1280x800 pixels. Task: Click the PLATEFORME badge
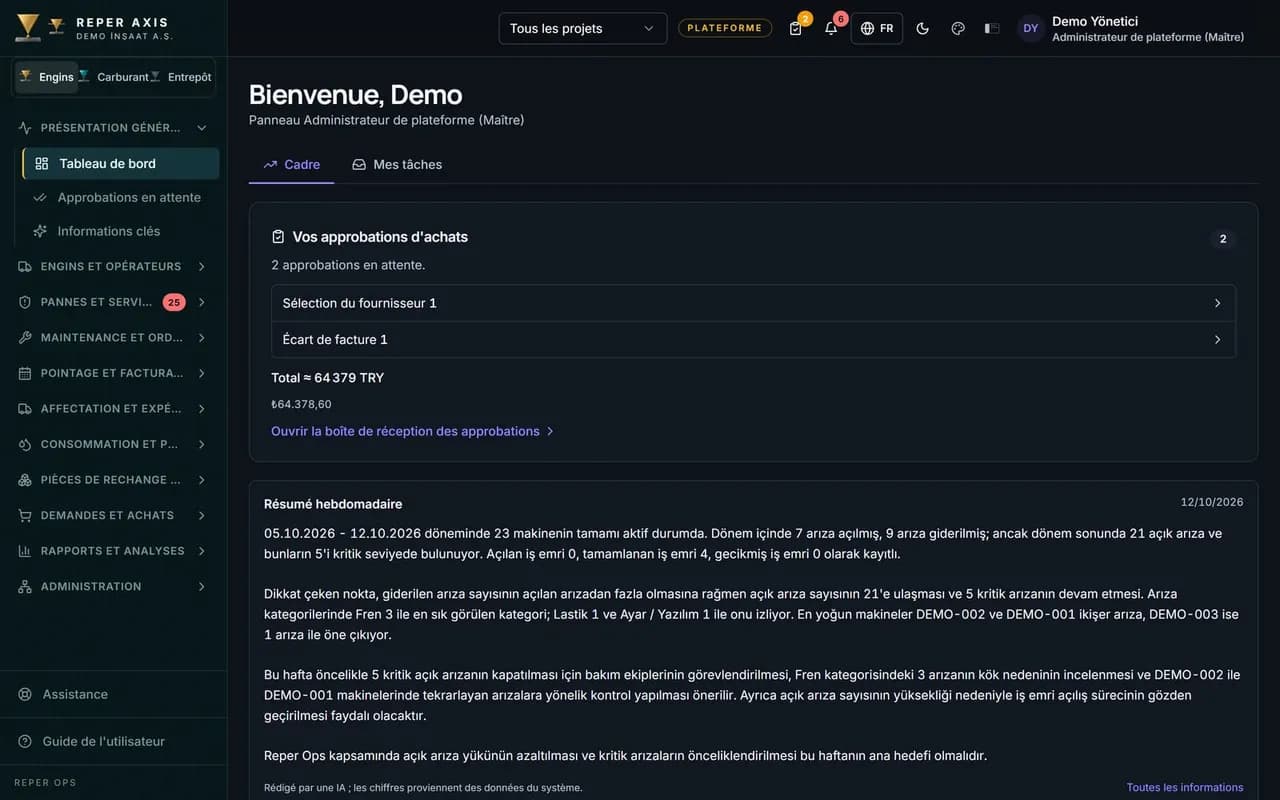725,28
